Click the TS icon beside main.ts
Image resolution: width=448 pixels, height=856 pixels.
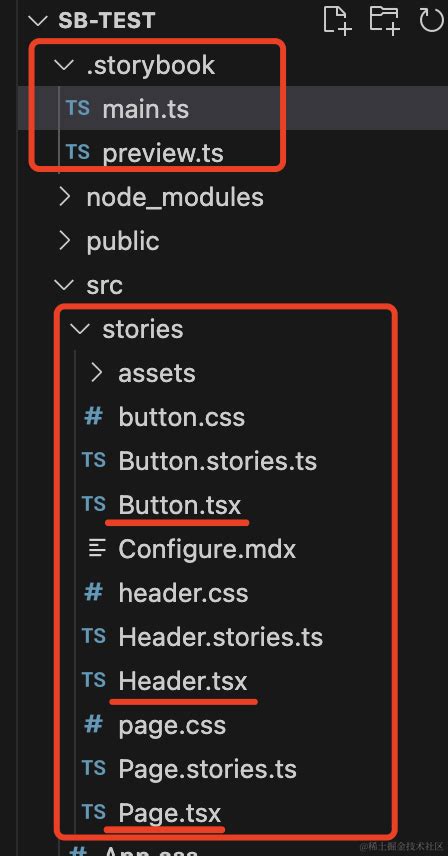[x=77, y=108]
